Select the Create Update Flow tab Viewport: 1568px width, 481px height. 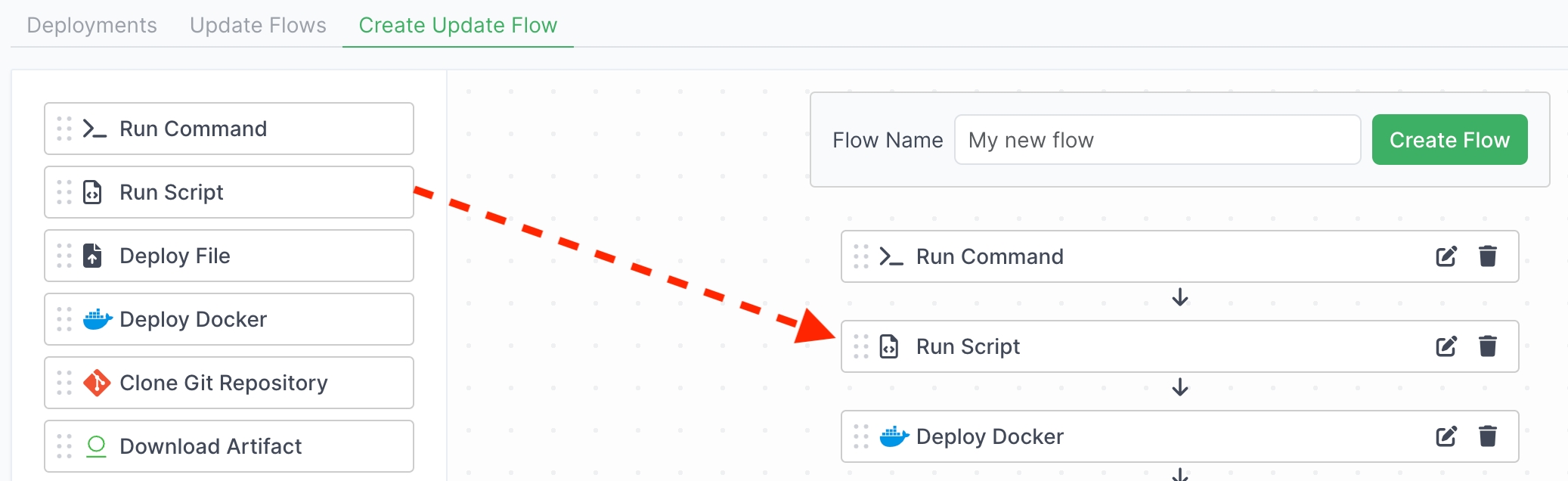tap(457, 25)
